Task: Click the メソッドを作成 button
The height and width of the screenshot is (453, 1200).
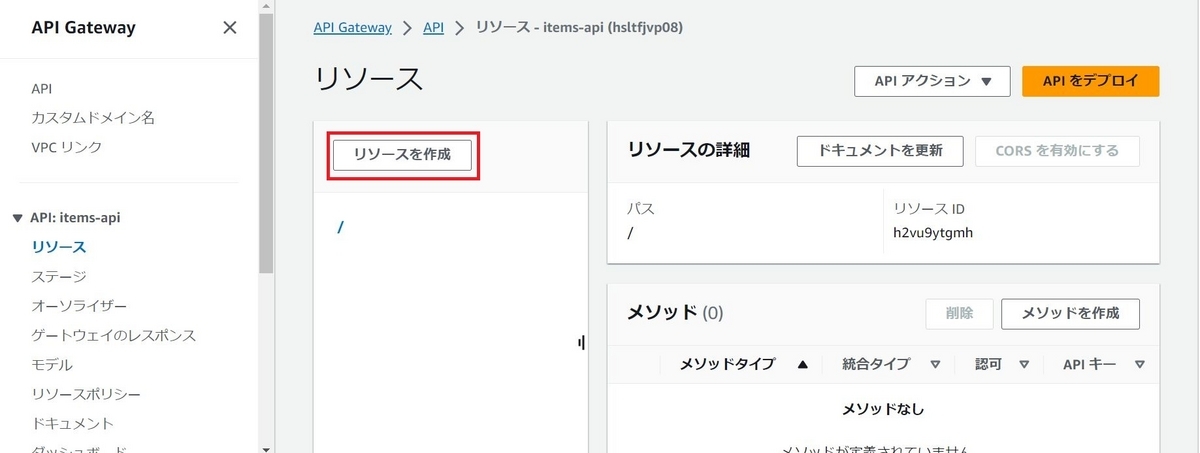Action: pos(1070,313)
